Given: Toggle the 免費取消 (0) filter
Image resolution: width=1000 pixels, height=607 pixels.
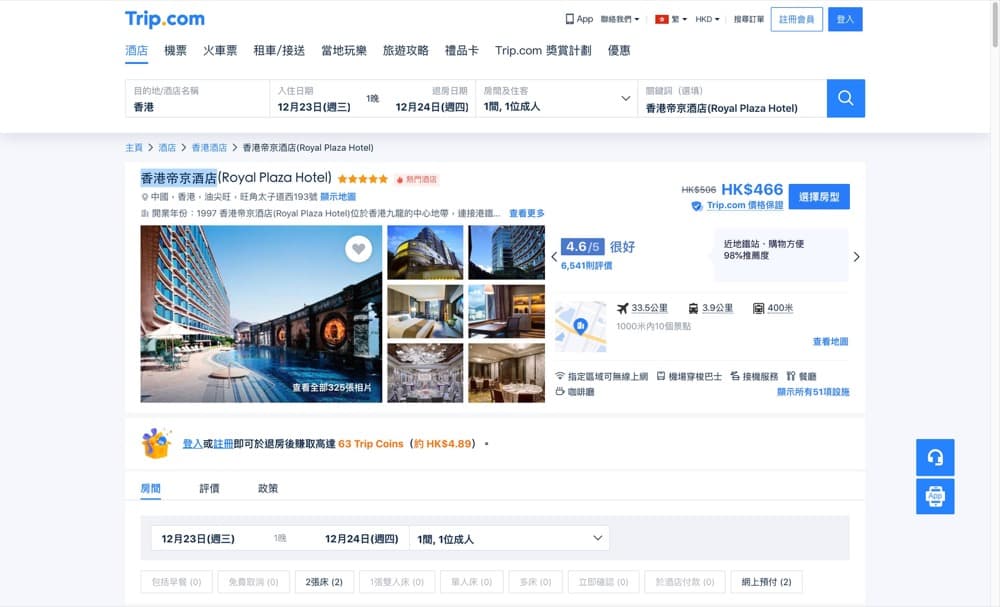Looking at the screenshot, I should point(253,582).
